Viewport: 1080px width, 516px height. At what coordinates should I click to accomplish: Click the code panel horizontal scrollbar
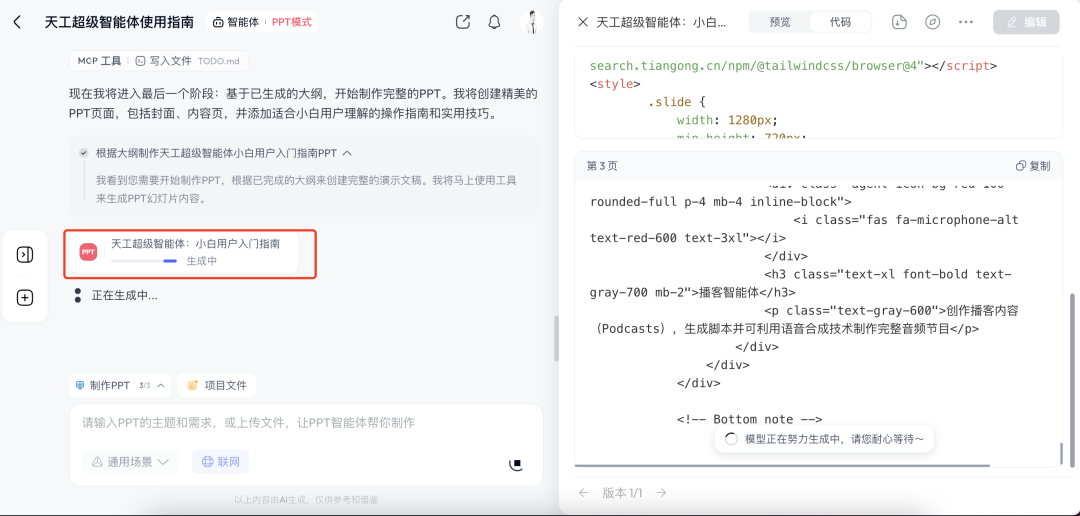[x=782, y=466]
